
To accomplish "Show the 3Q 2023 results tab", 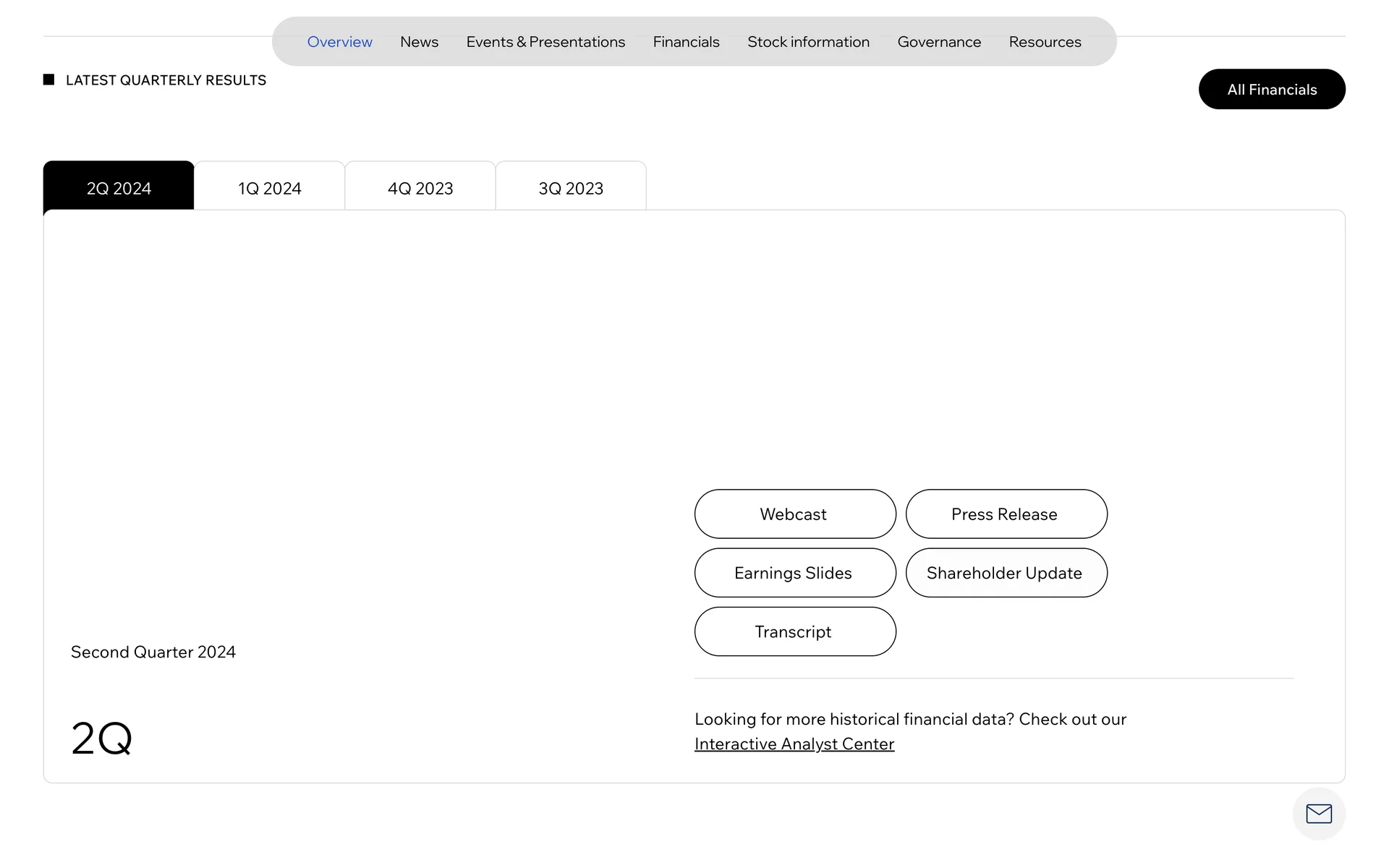I will click(571, 188).
